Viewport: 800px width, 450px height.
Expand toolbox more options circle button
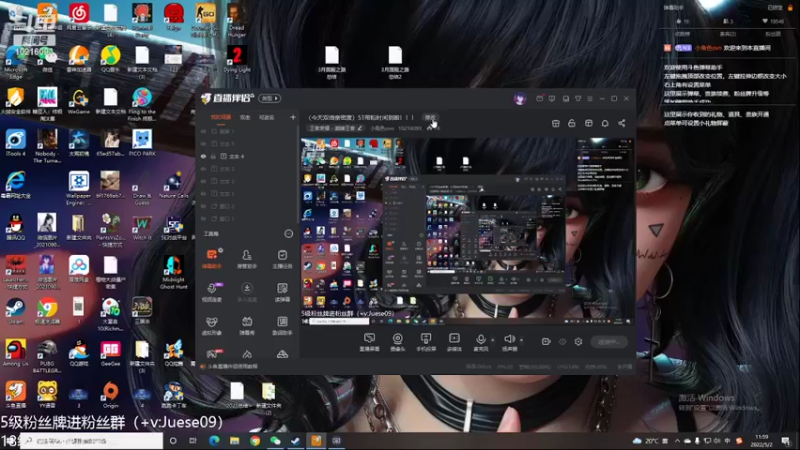(288, 234)
